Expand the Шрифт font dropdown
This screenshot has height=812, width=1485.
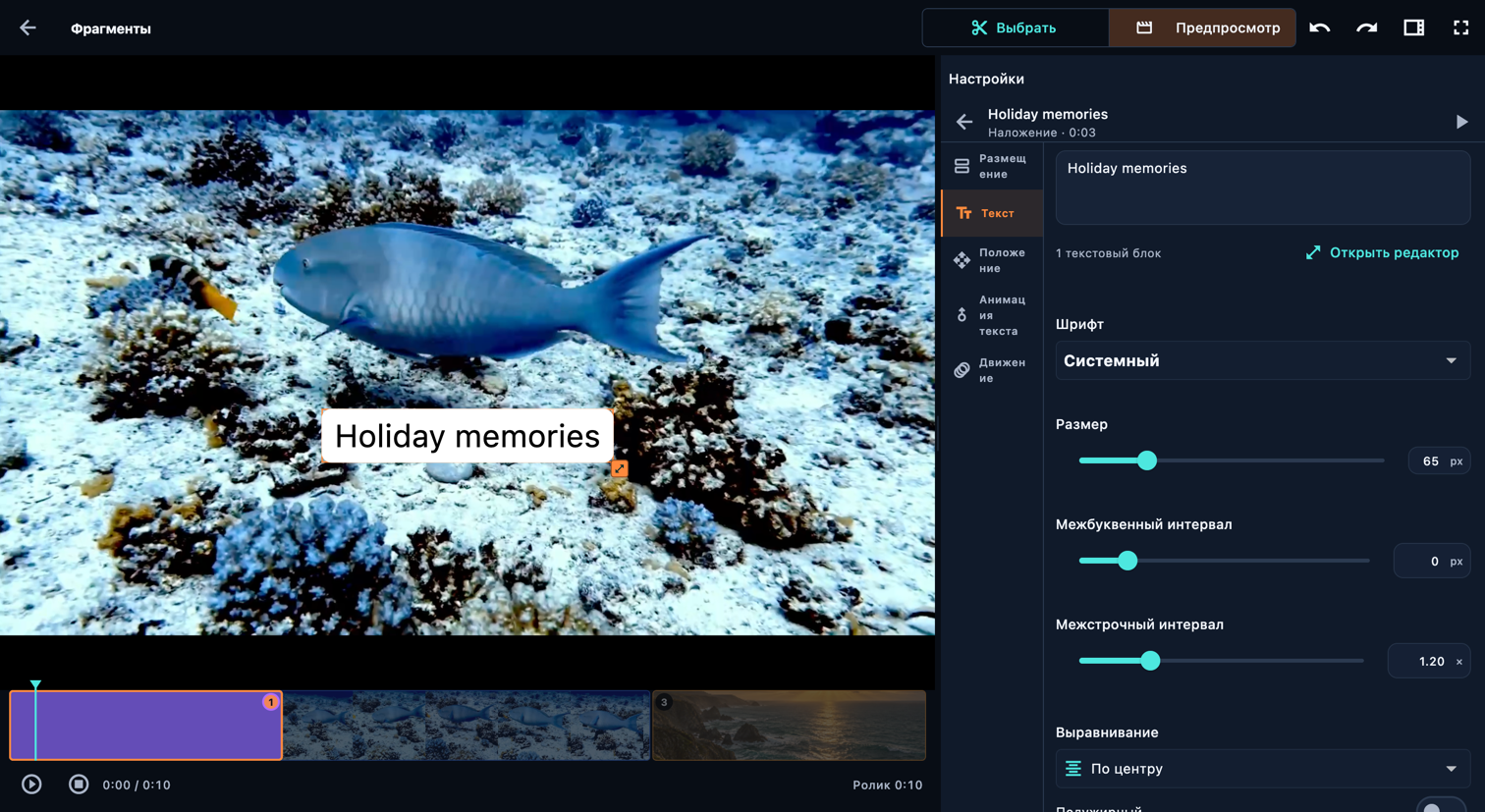(x=1262, y=360)
